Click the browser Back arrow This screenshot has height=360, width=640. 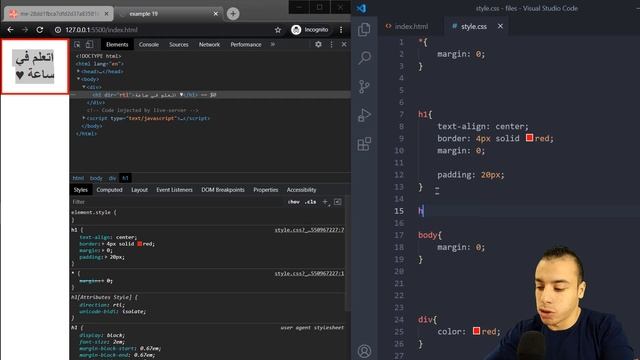(x=10, y=30)
